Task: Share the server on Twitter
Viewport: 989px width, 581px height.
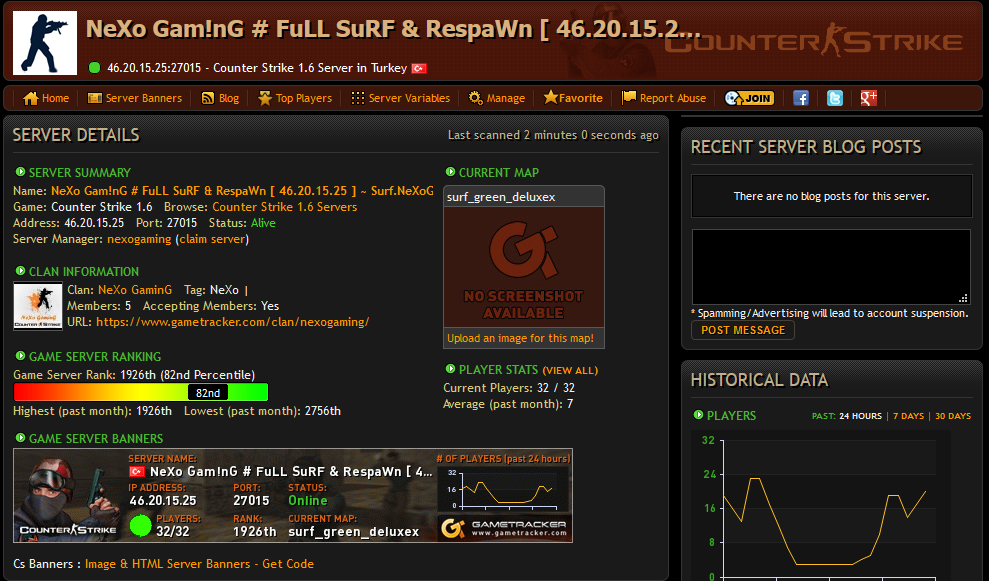Action: 835,98
